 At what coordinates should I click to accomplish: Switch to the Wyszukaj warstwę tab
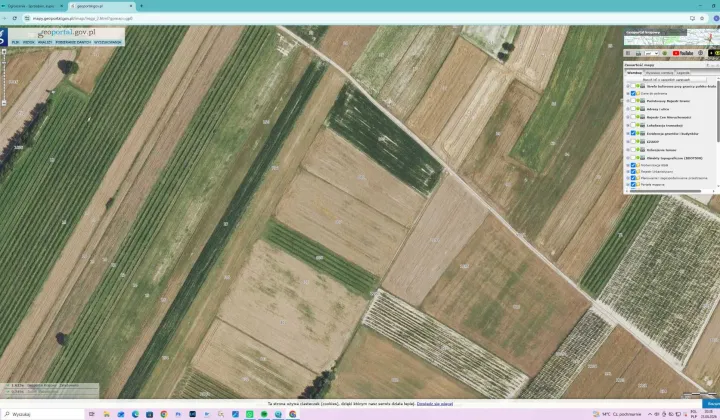pyautogui.click(x=659, y=73)
